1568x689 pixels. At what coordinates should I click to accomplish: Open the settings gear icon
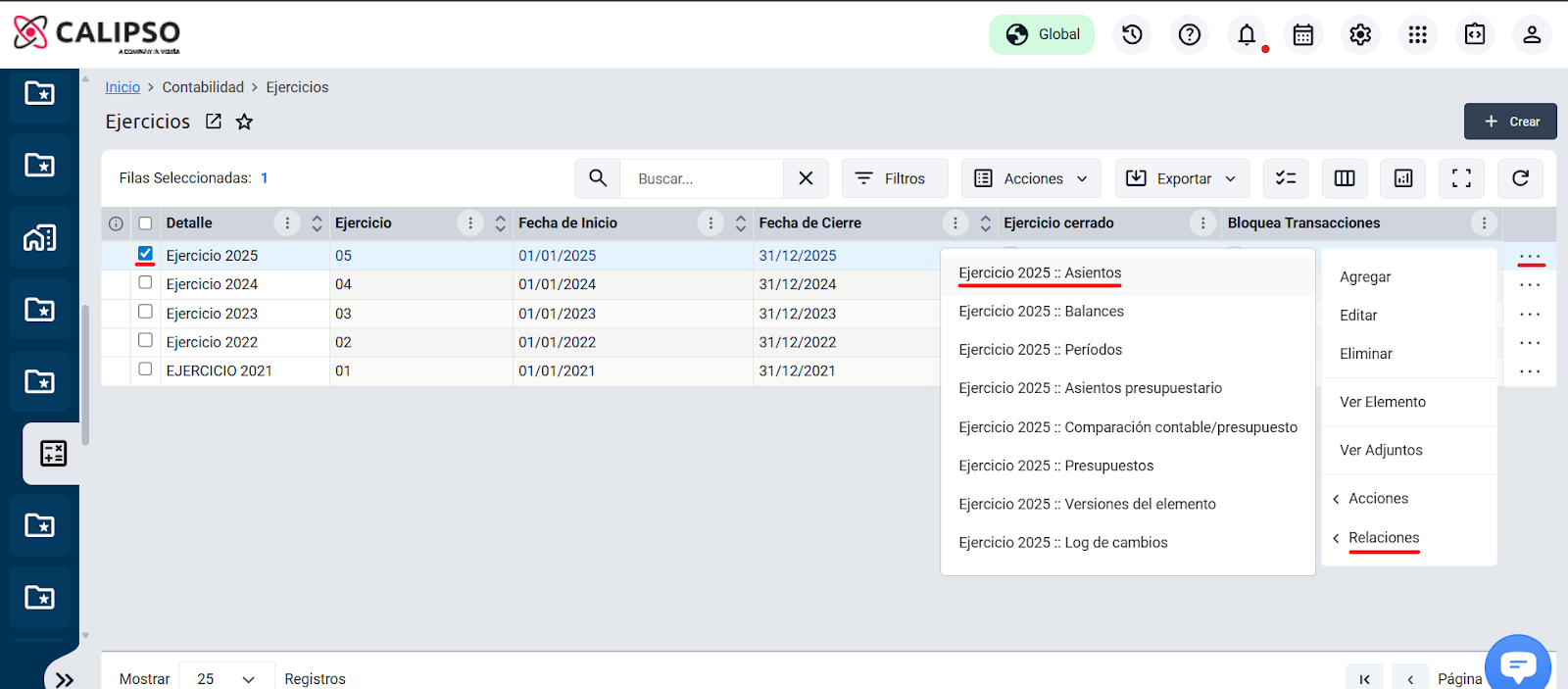tap(1360, 35)
